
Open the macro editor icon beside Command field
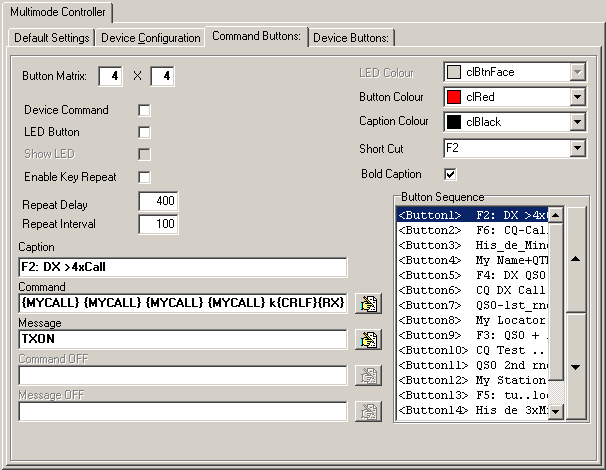[368, 303]
